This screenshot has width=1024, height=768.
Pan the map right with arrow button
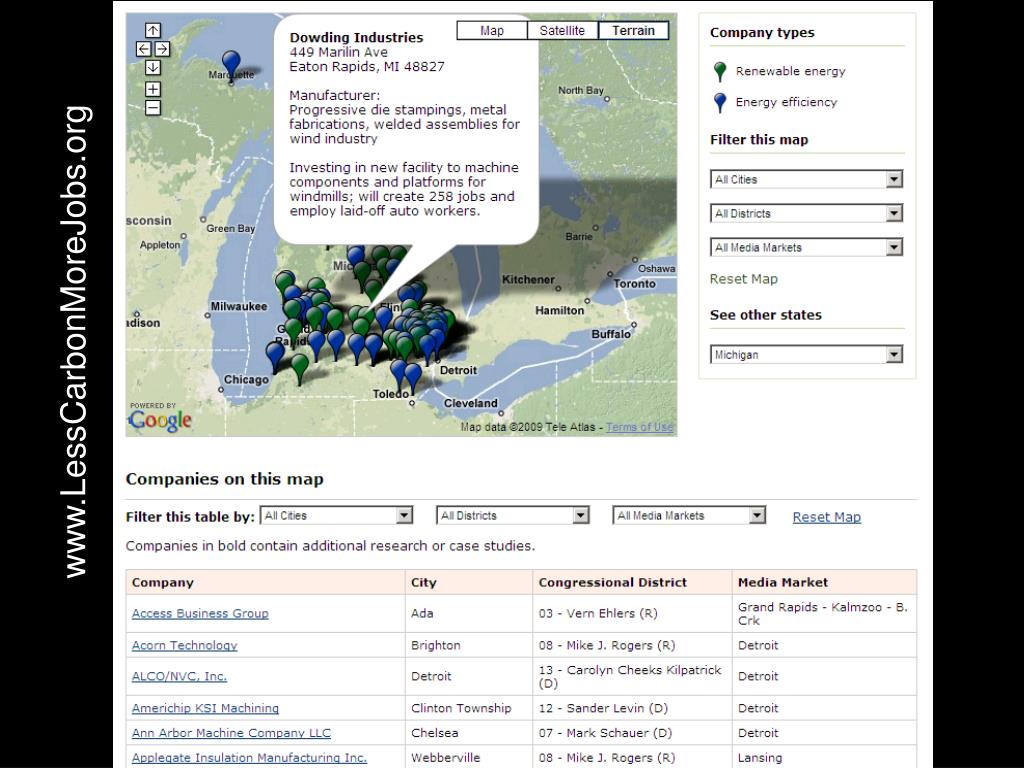click(162, 49)
